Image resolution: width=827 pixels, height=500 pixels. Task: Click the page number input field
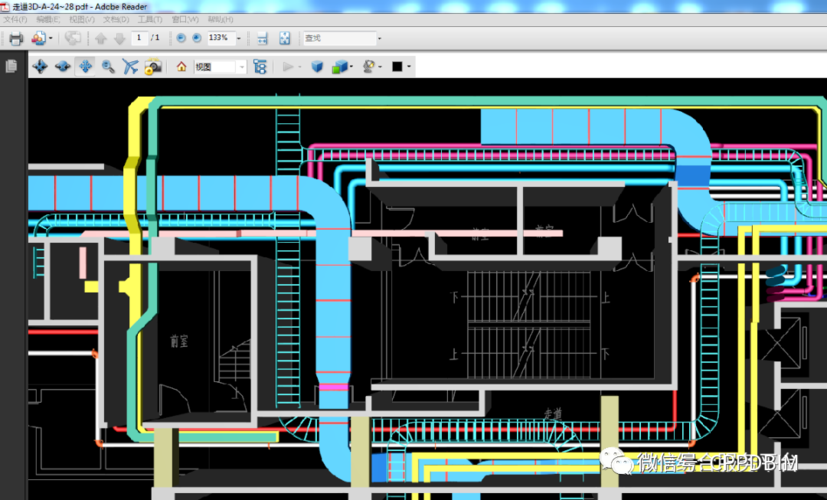pos(138,39)
